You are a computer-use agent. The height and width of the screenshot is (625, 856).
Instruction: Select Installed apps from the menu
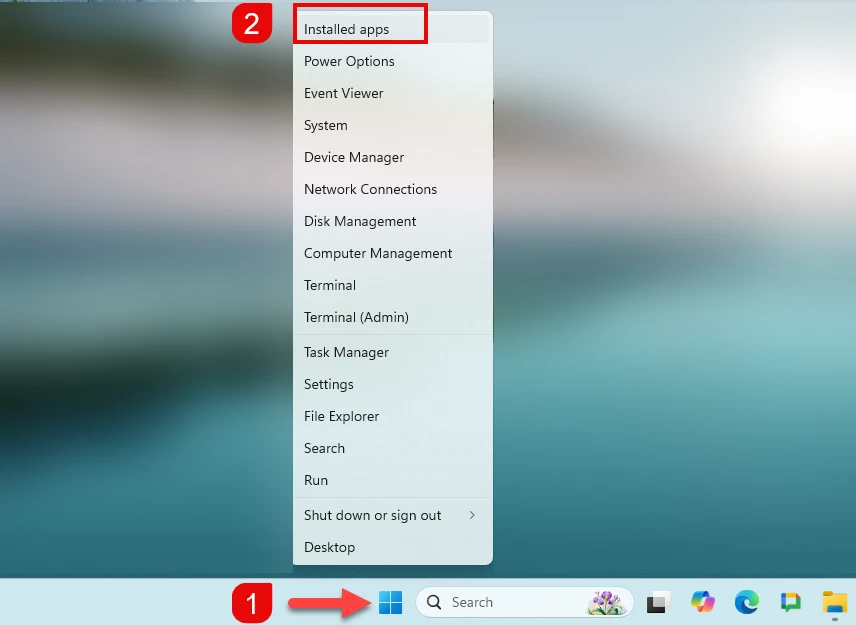coord(393,29)
